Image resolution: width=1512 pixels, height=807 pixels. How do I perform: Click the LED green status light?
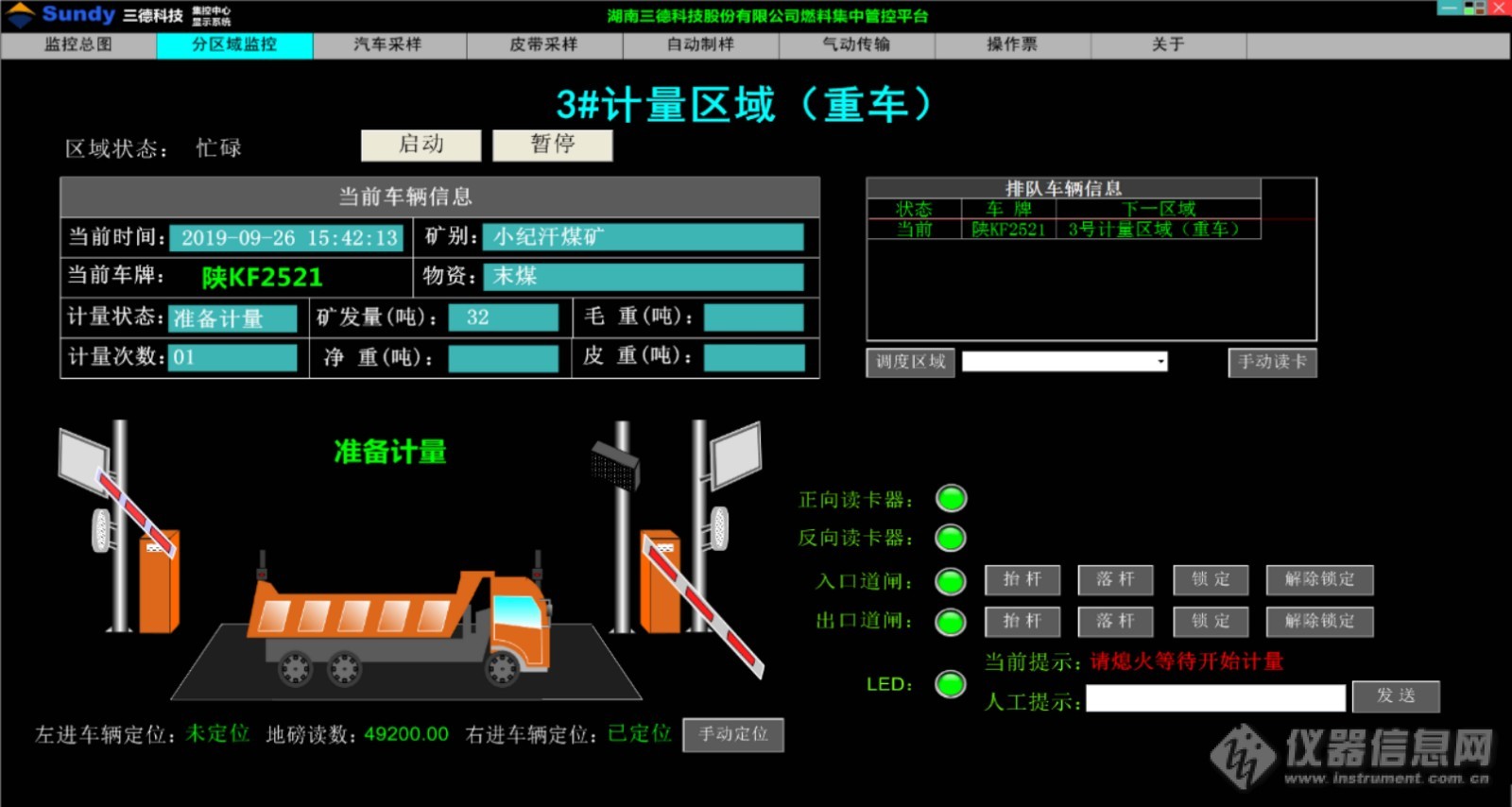[x=951, y=684]
